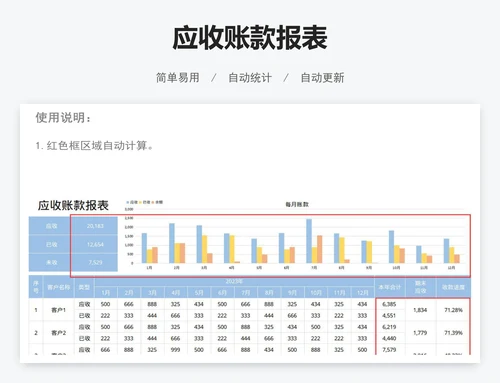Select 客户1 已收 4月 cell 666
The image size is (500, 383).
tap(176, 315)
